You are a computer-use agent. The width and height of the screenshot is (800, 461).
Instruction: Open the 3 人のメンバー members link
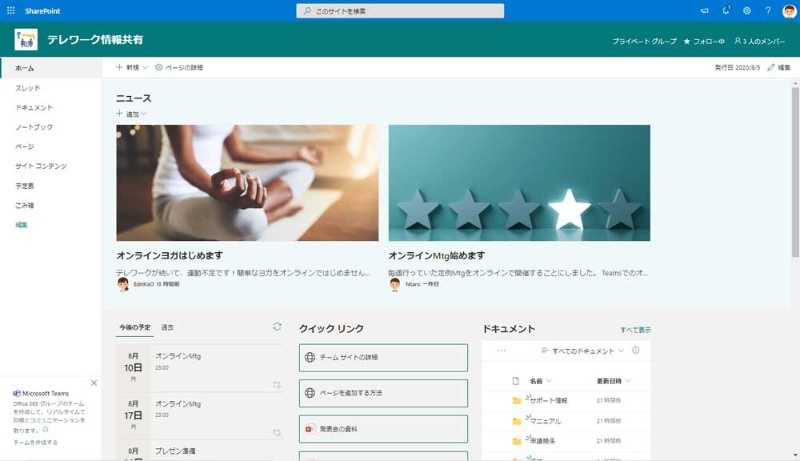click(760, 41)
